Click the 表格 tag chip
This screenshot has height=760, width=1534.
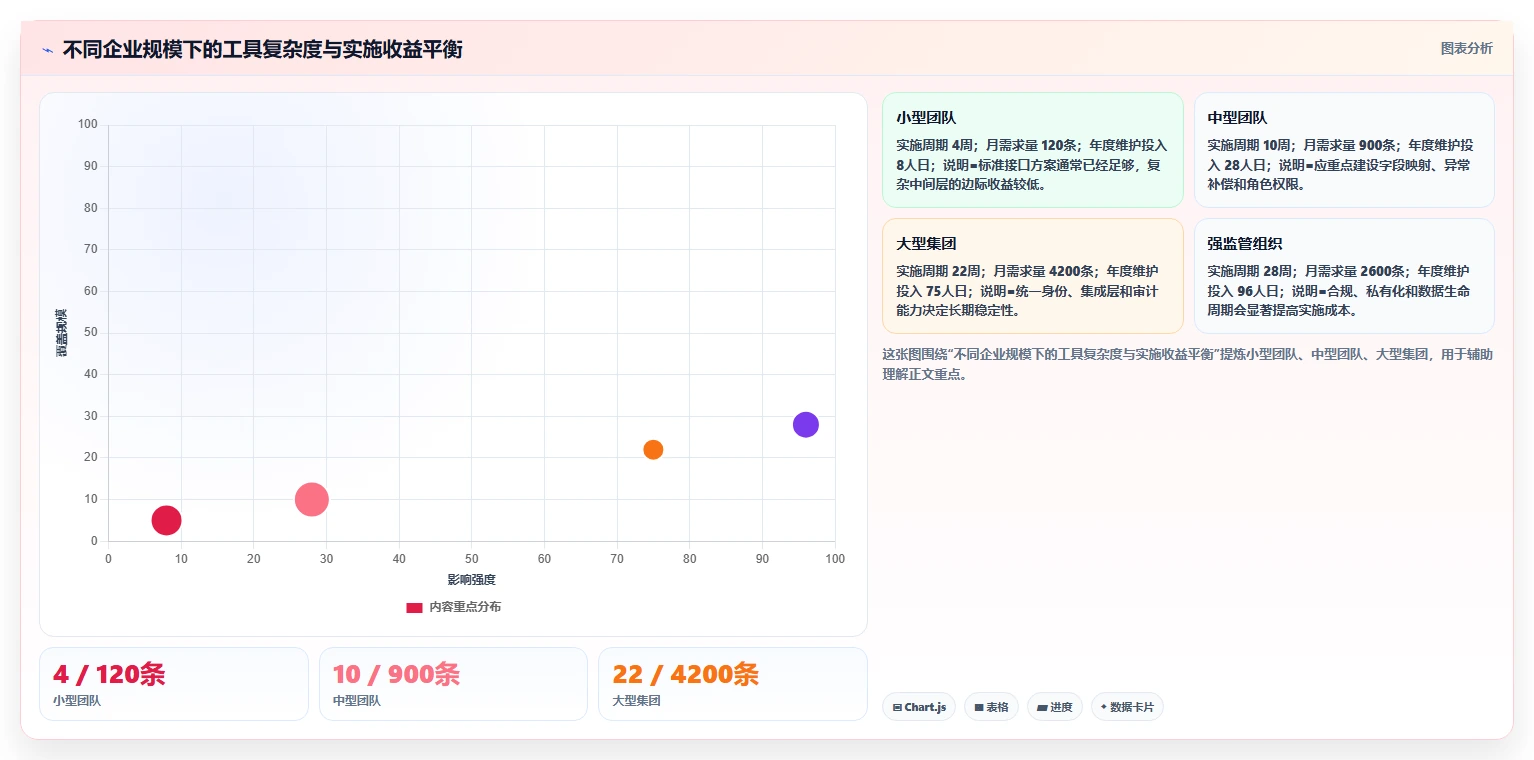(x=991, y=707)
